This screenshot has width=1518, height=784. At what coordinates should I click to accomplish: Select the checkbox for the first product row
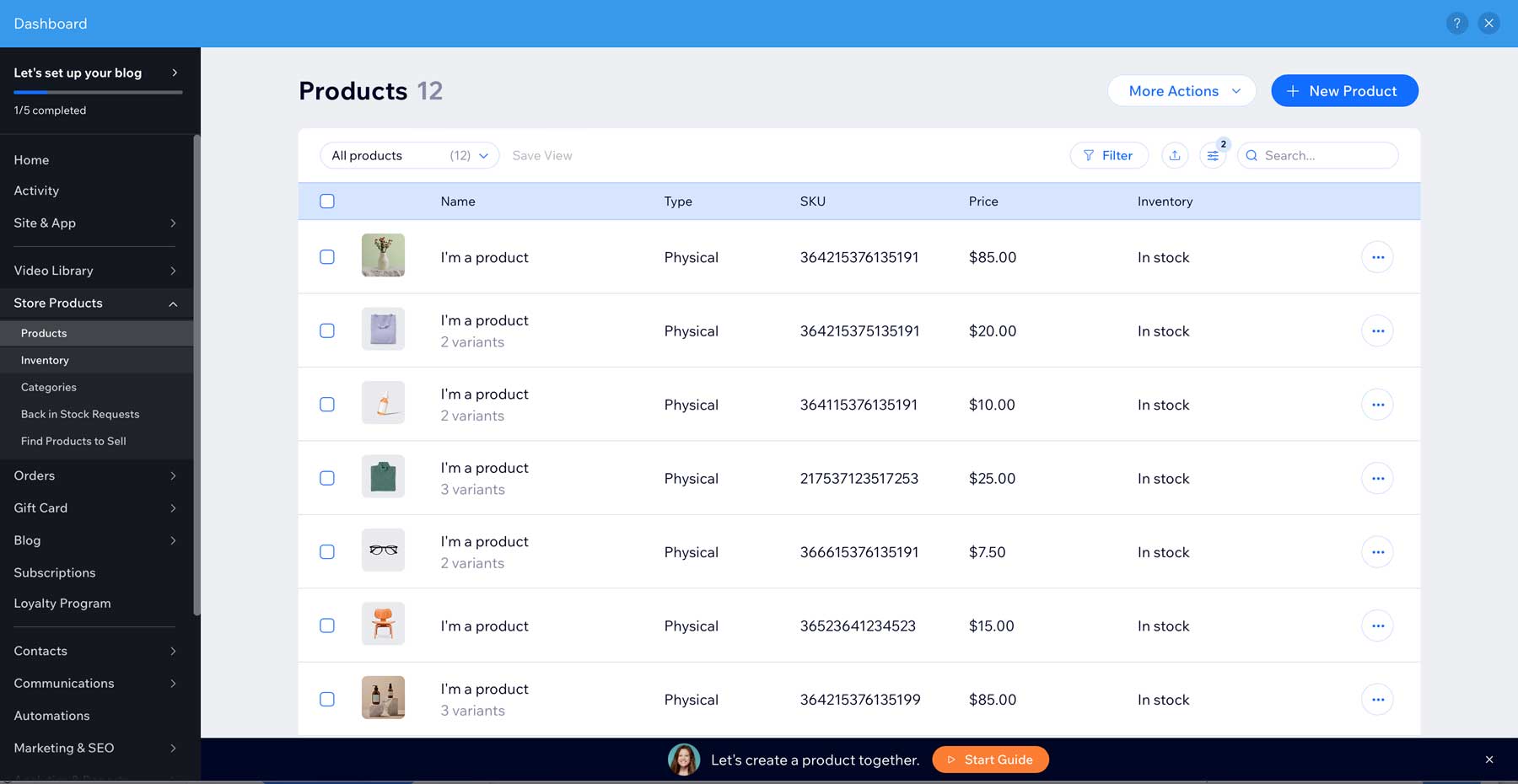(x=327, y=257)
